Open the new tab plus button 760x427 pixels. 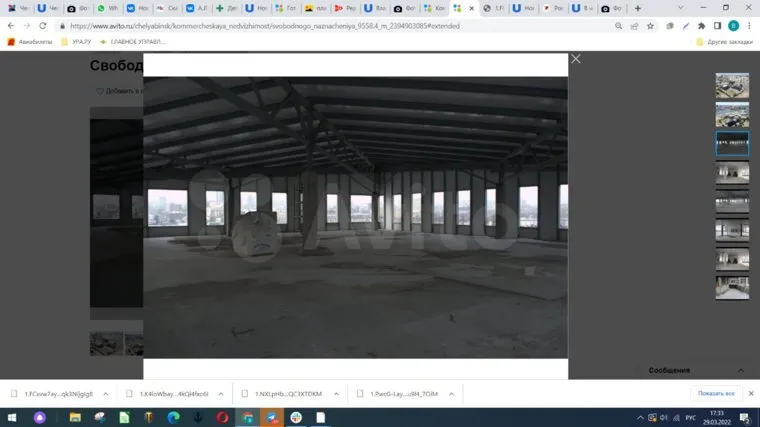pos(638,8)
